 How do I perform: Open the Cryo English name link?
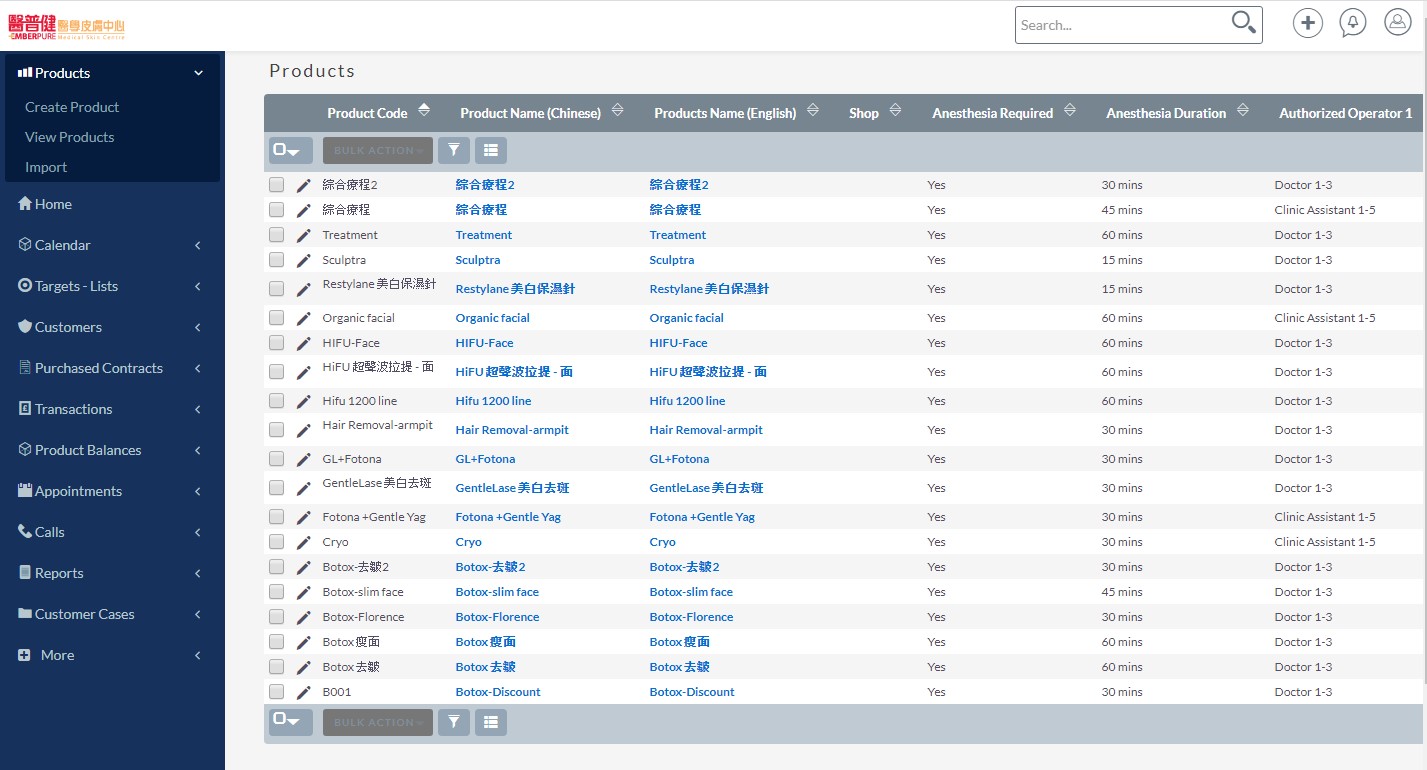663,542
